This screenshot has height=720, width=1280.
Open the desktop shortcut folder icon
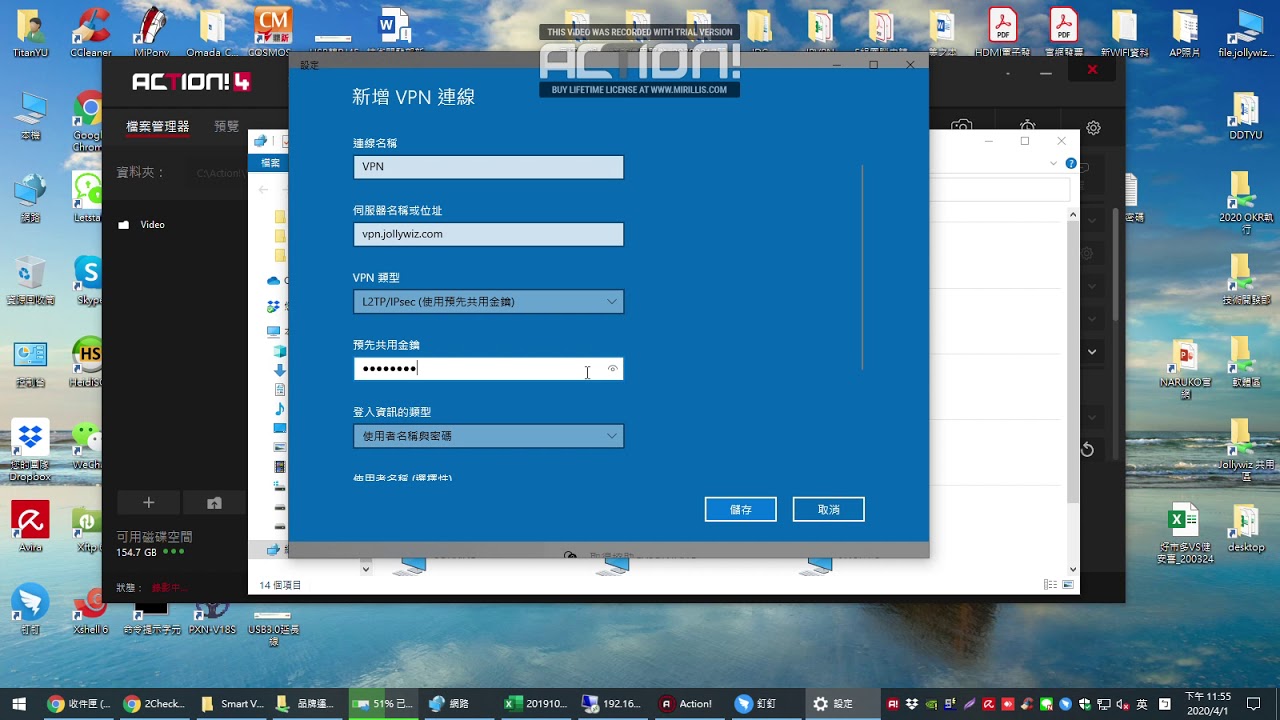coord(1246,527)
